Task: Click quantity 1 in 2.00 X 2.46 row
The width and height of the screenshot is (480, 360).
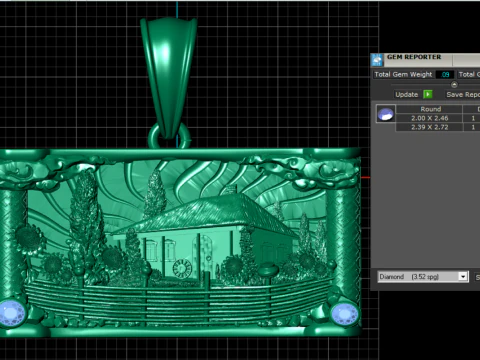Action: (473, 118)
